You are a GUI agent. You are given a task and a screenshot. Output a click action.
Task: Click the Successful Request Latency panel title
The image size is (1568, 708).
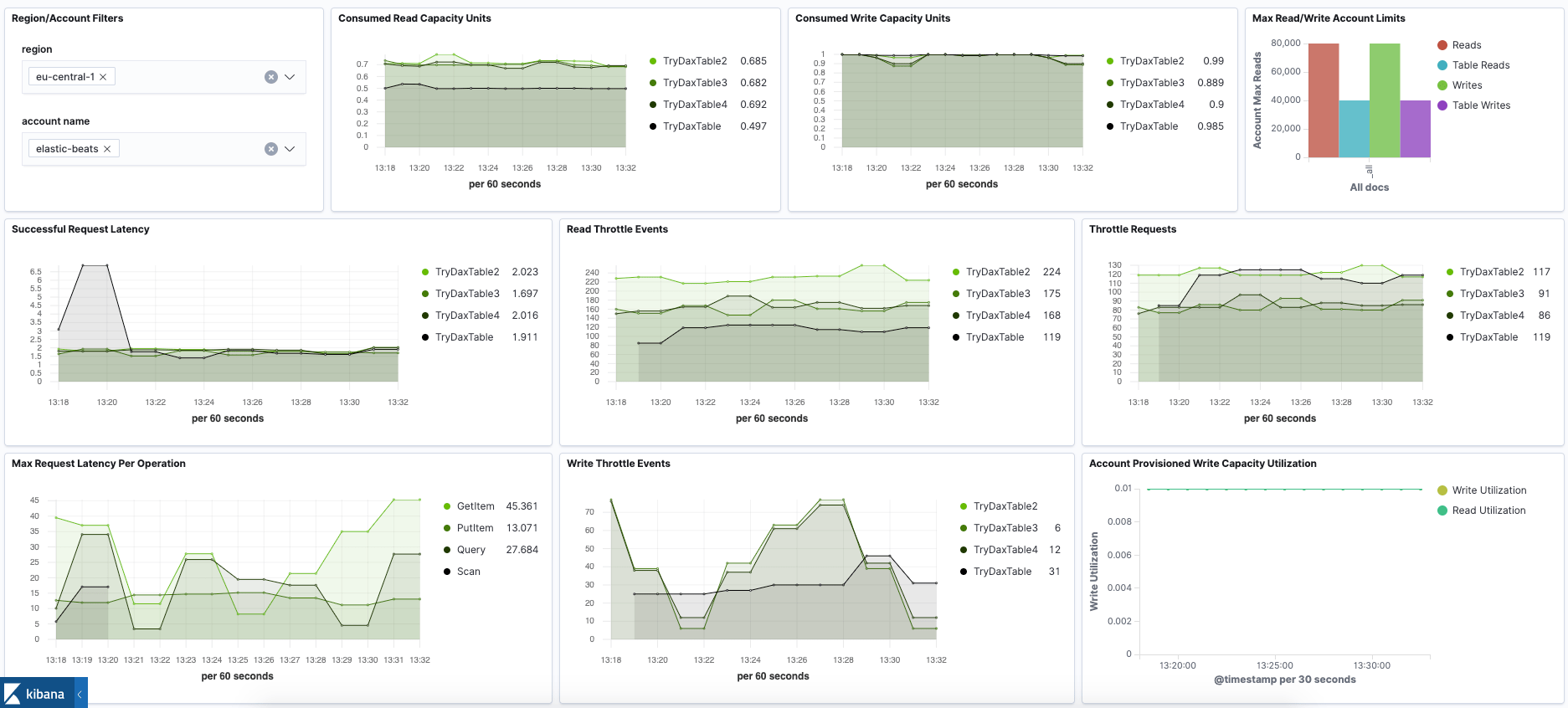[80, 229]
